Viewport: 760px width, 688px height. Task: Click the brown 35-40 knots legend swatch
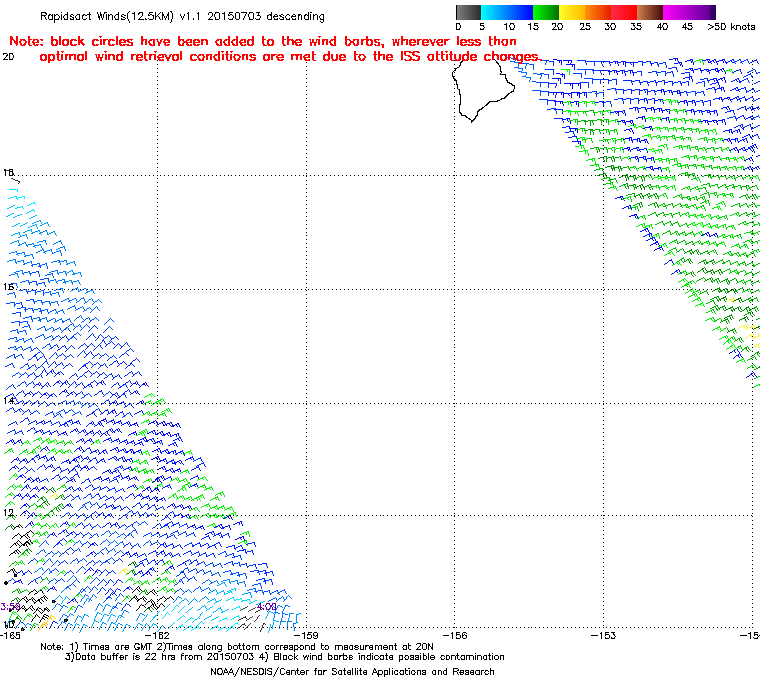point(650,12)
